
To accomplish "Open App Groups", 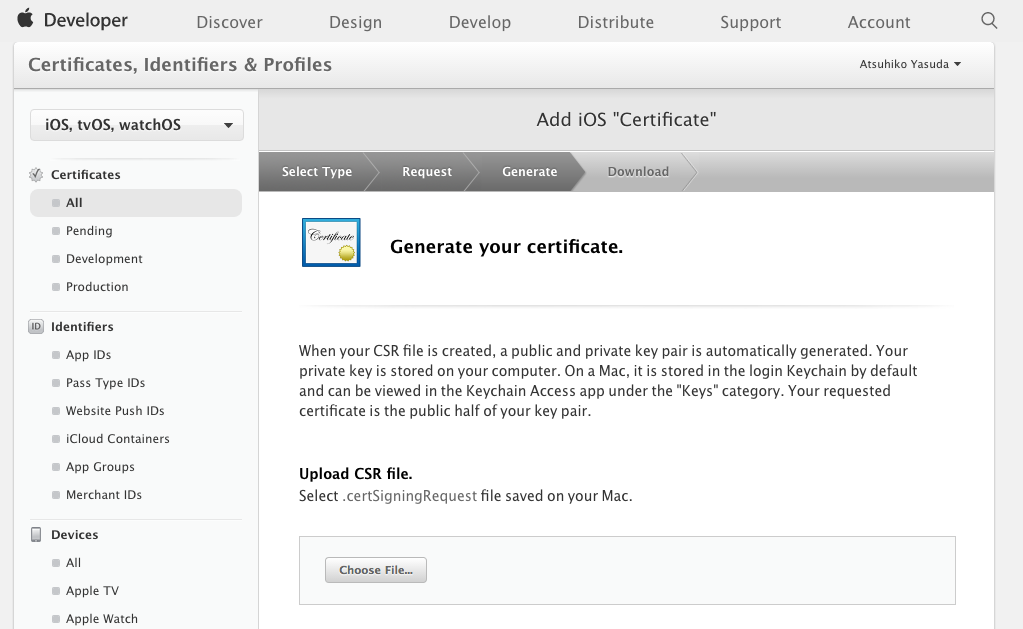I will [100, 467].
